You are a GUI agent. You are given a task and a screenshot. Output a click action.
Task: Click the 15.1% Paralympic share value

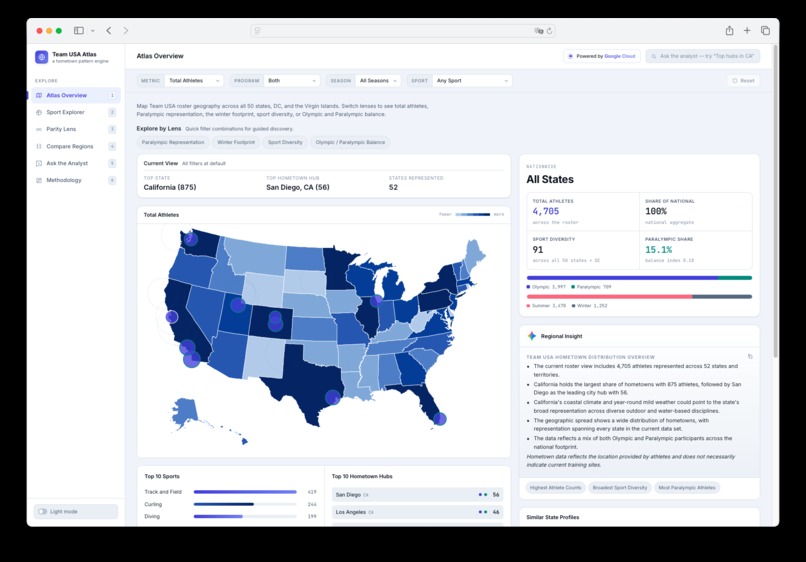658,250
